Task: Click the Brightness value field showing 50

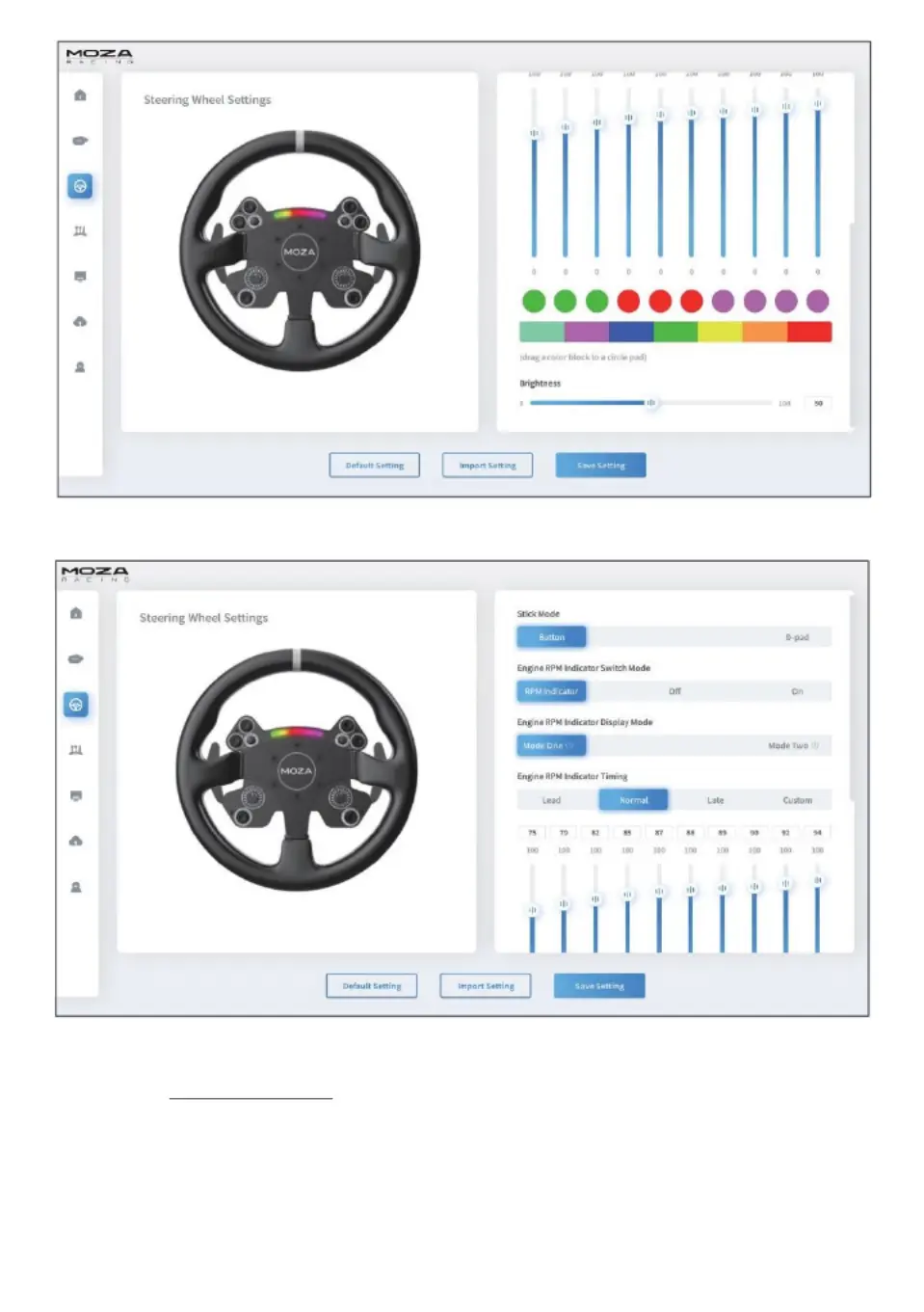Action: [818, 403]
